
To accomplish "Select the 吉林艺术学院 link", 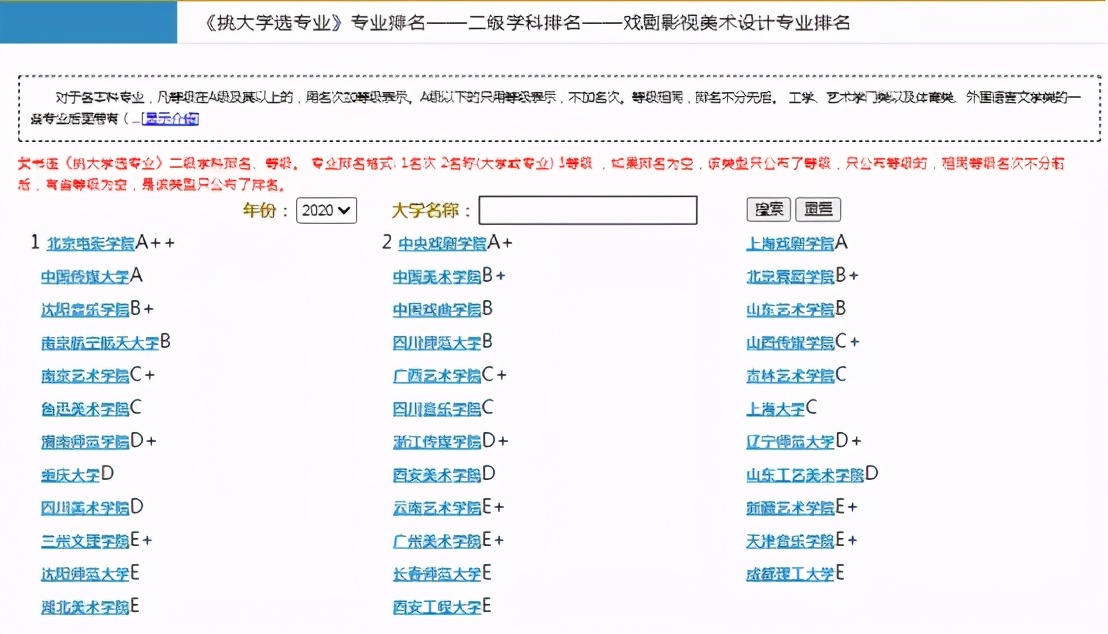I will pos(786,374).
